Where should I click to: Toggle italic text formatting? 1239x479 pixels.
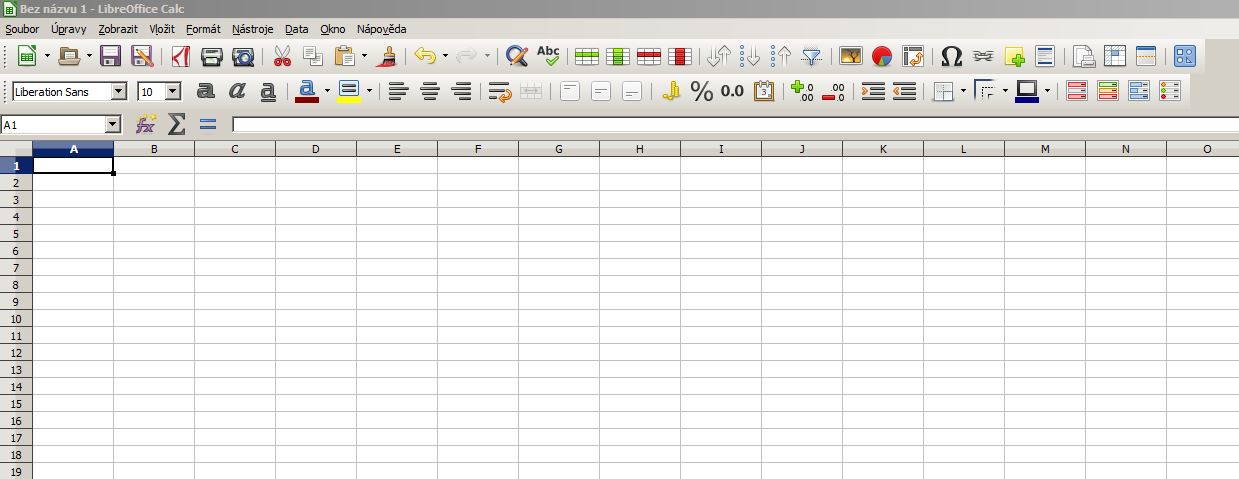[x=237, y=92]
